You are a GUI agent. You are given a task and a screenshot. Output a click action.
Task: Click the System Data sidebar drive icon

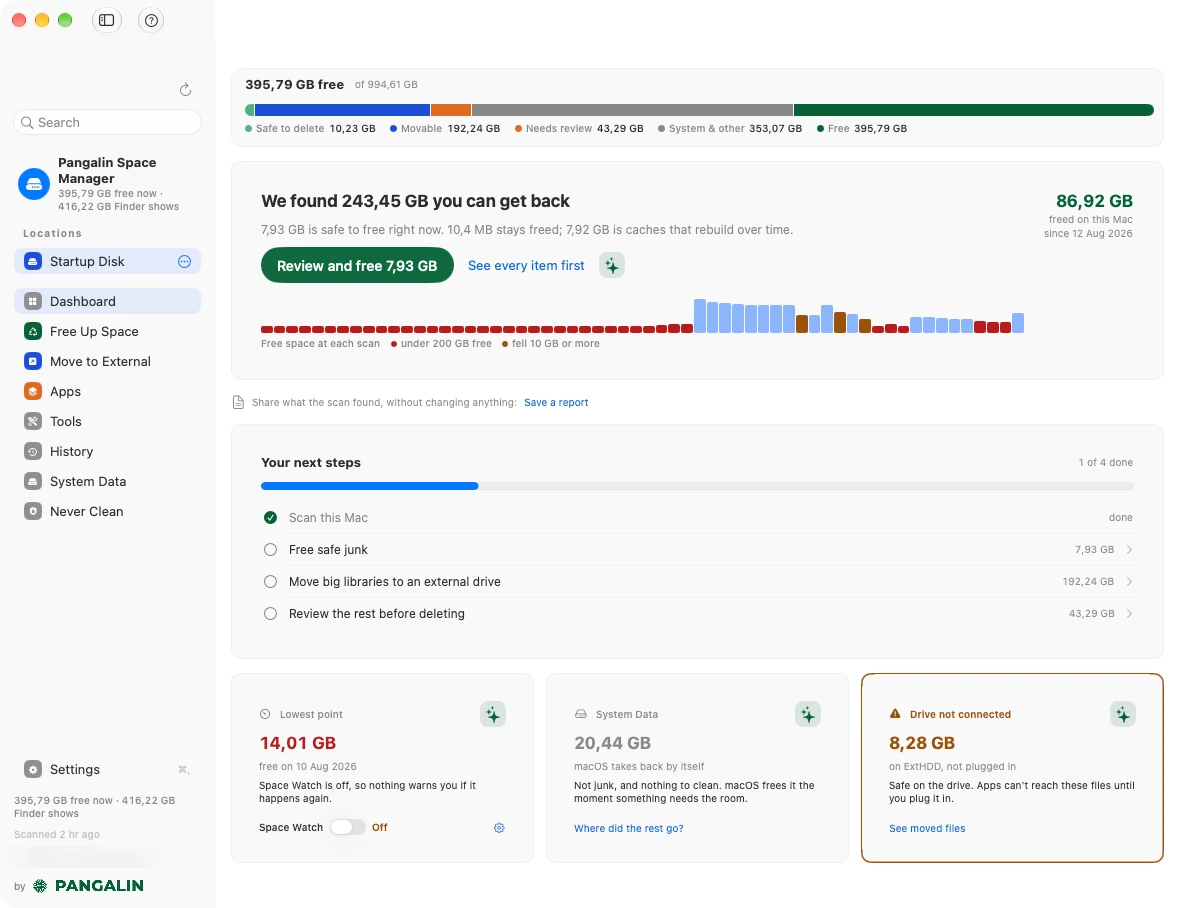[32, 481]
